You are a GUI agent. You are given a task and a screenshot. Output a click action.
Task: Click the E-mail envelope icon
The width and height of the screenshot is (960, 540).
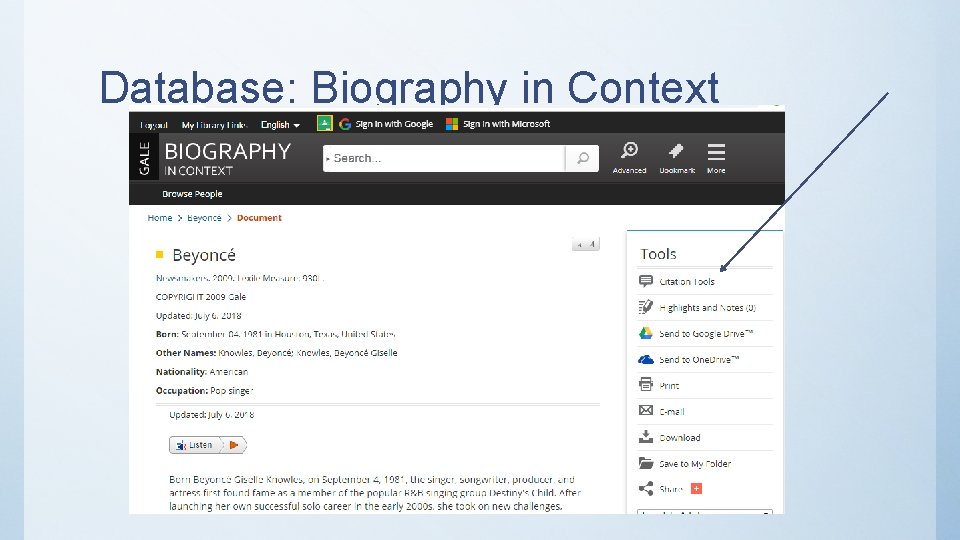[646, 410]
